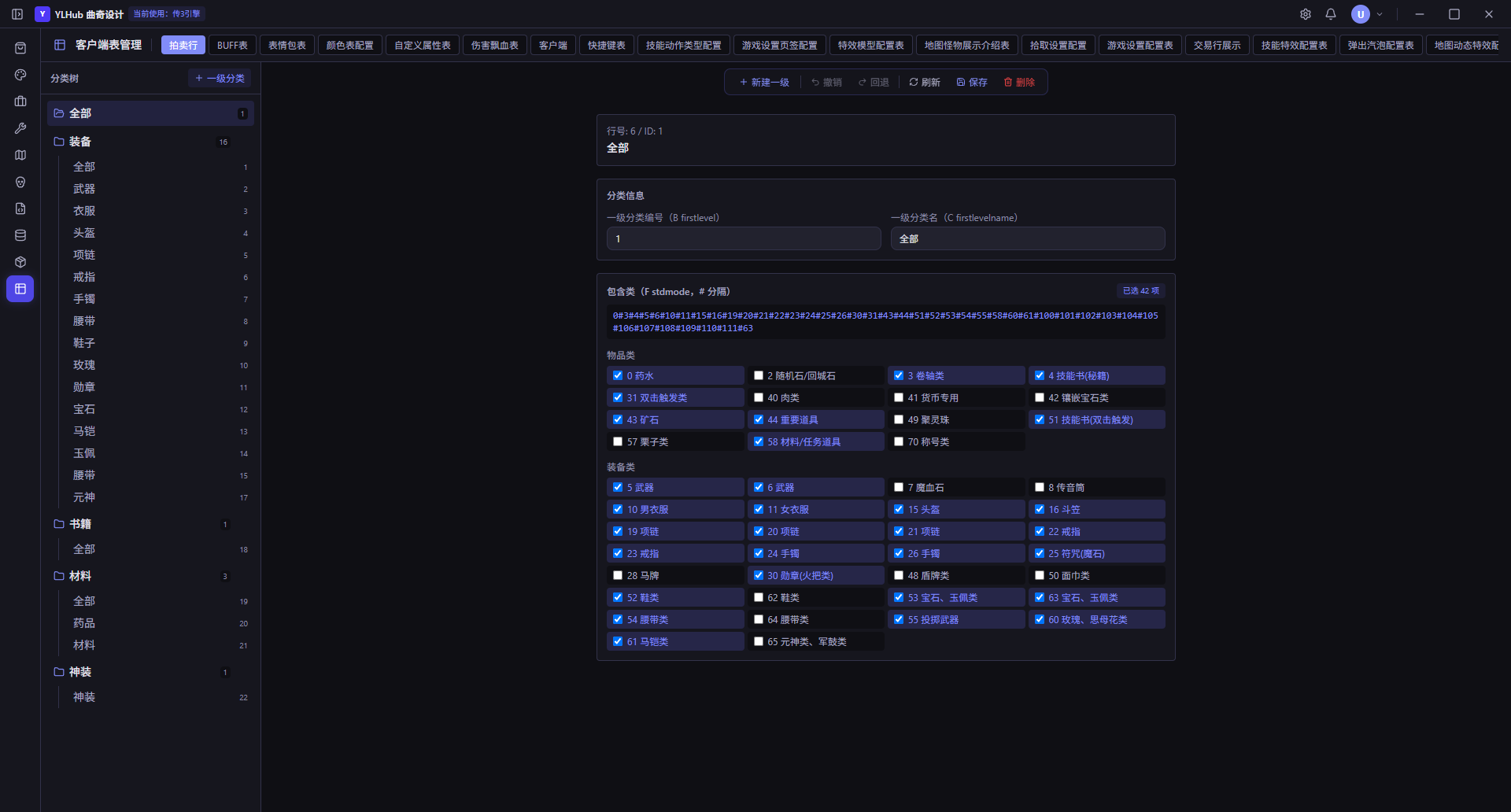Image resolution: width=1511 pixels, height=812 pixels.
Task: Open the briefcase icon in left sidebar
Action: 20,101
